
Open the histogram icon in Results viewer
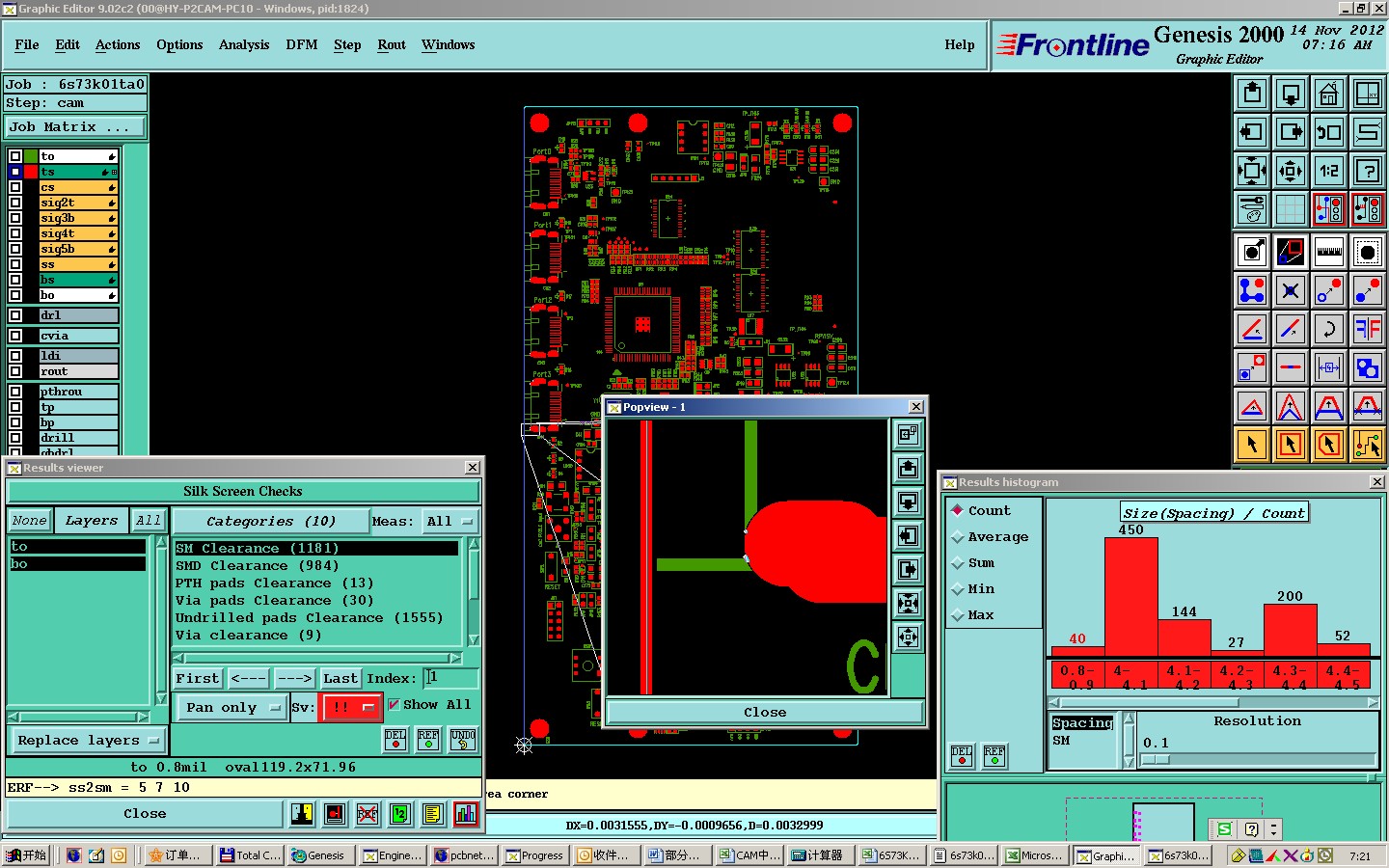pos(465,814)
